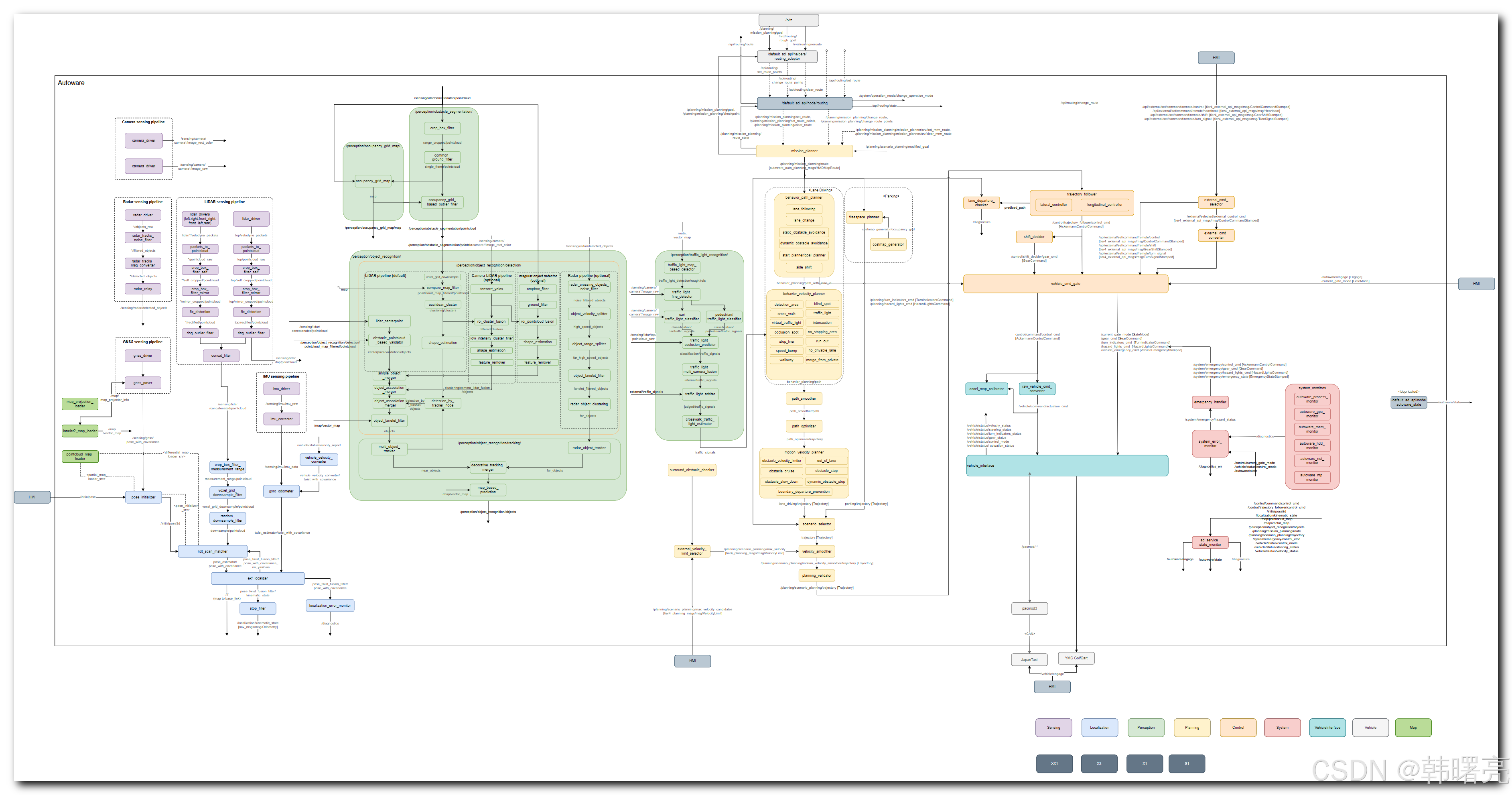
Task: Click the ndt_scan_matcher node
Action: [x=213, y=551]
